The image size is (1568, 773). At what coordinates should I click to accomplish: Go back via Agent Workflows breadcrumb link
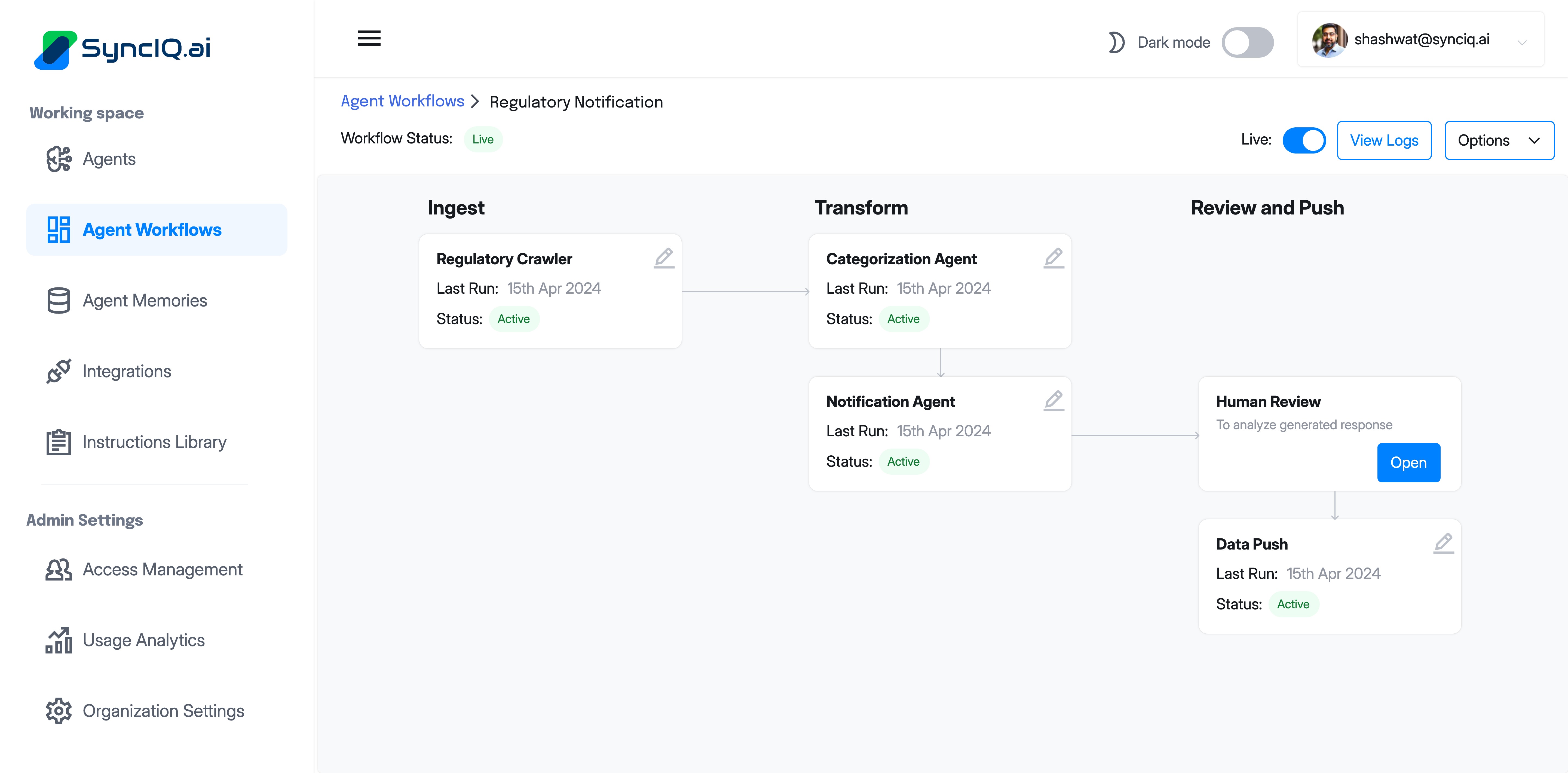coord(402,101)
